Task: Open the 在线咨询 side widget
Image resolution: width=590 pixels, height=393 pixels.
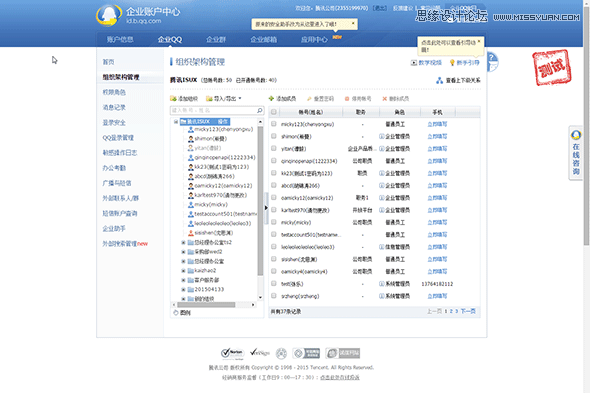Action: 576,152
